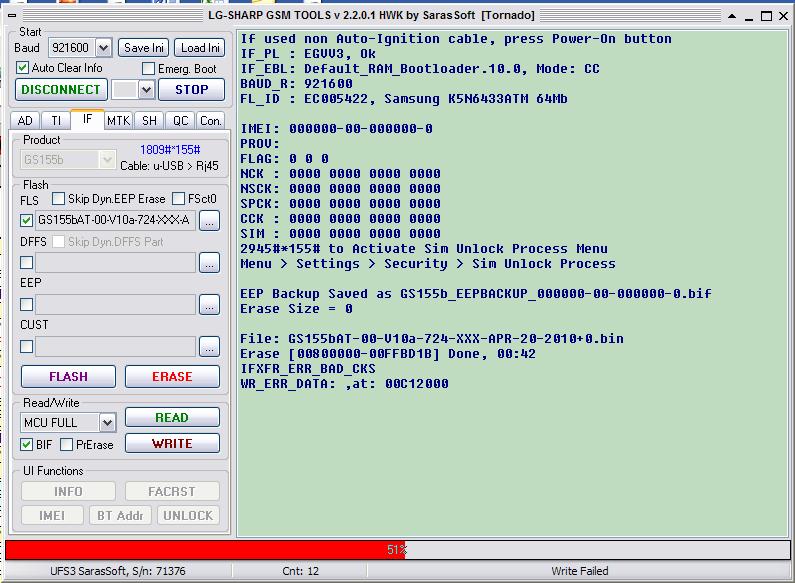Screen dimensions: 795x583
Task: Click the system menu icon in title bar
Action: 12,16
